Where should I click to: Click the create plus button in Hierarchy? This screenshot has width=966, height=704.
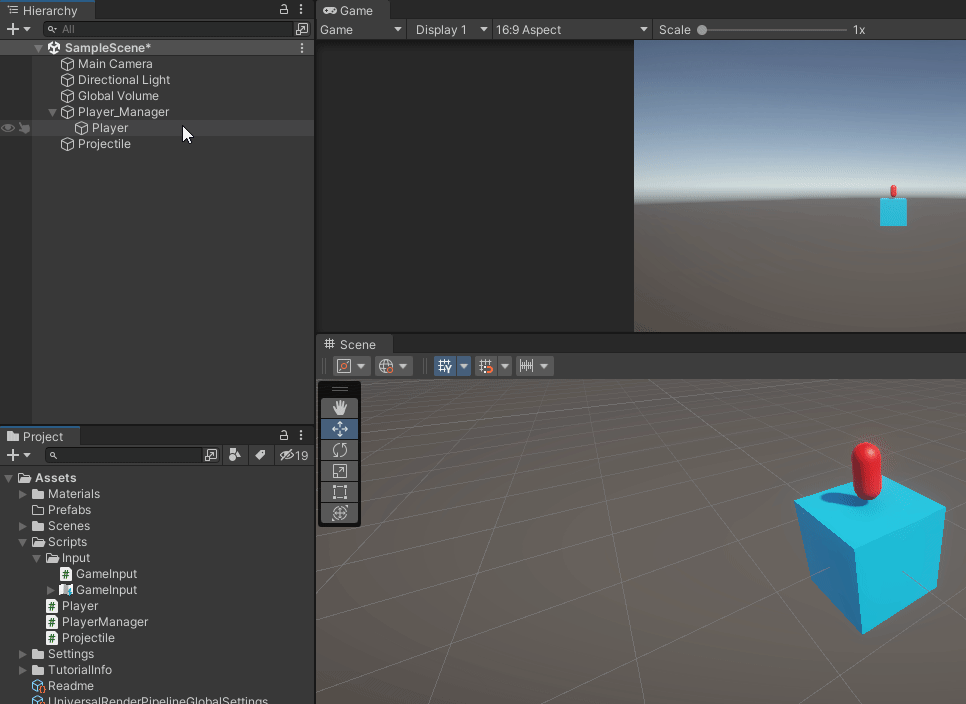click(x=10, y=28)
